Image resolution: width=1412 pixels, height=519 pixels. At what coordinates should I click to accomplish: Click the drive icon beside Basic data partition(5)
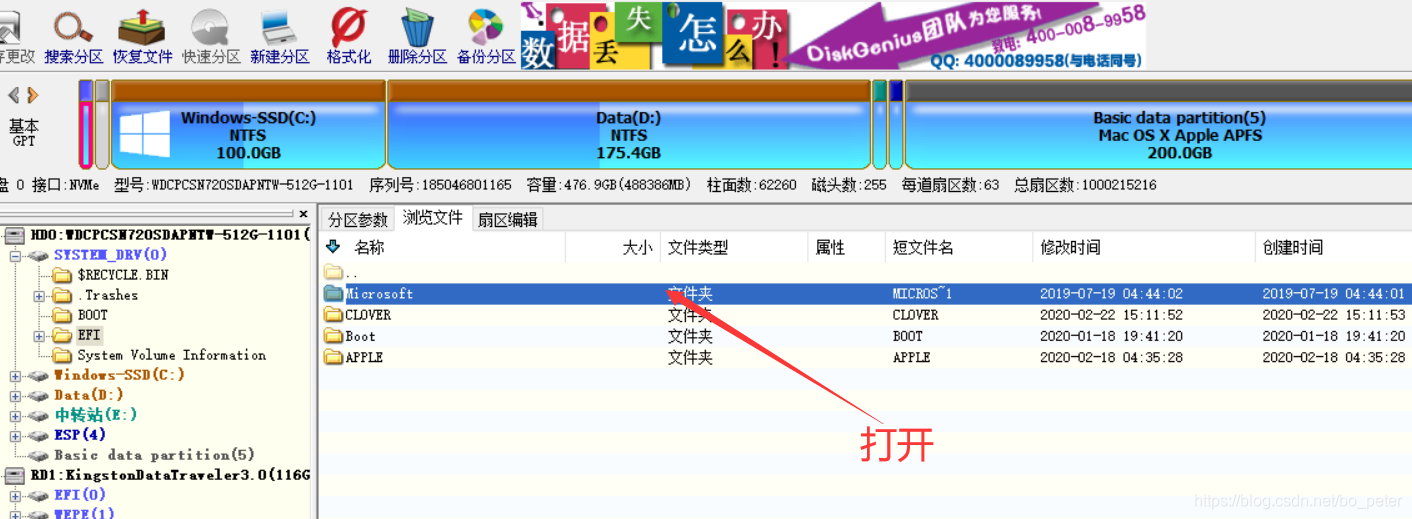[x=38, y=455]
